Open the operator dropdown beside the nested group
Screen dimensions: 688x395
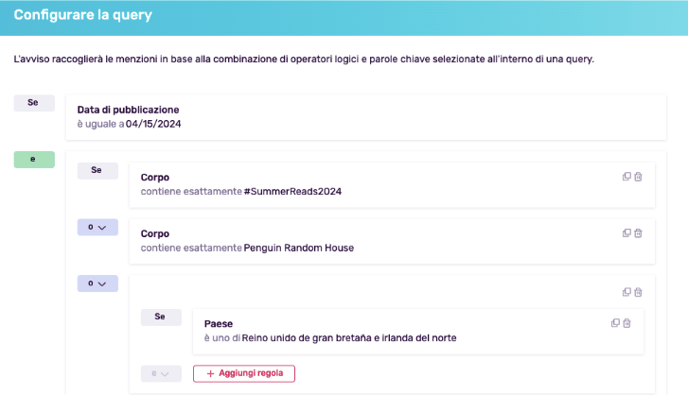click(x=97, y=284)
